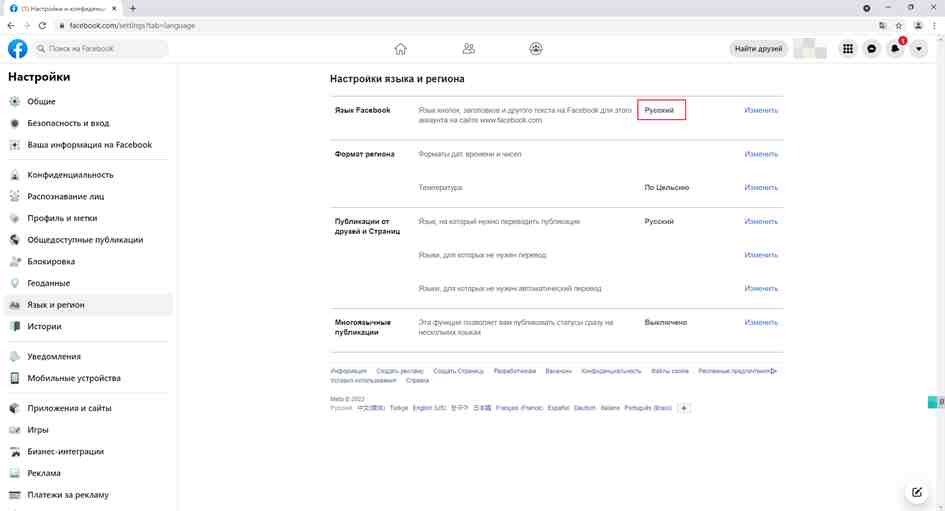Open the grid Menu icon
This screenshot has width=945, height=511.
pyautogui.click(x=847, y=49)
